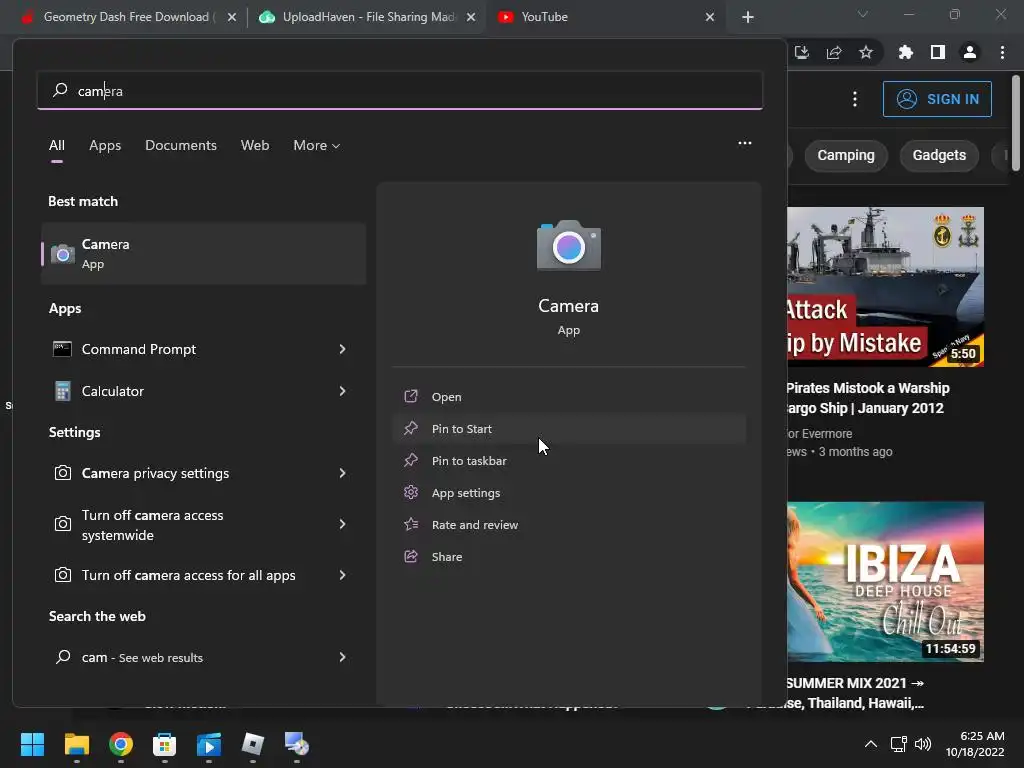Choose Pin to taskbar action
Screen dimensions: 1024x768
point(569,460)
